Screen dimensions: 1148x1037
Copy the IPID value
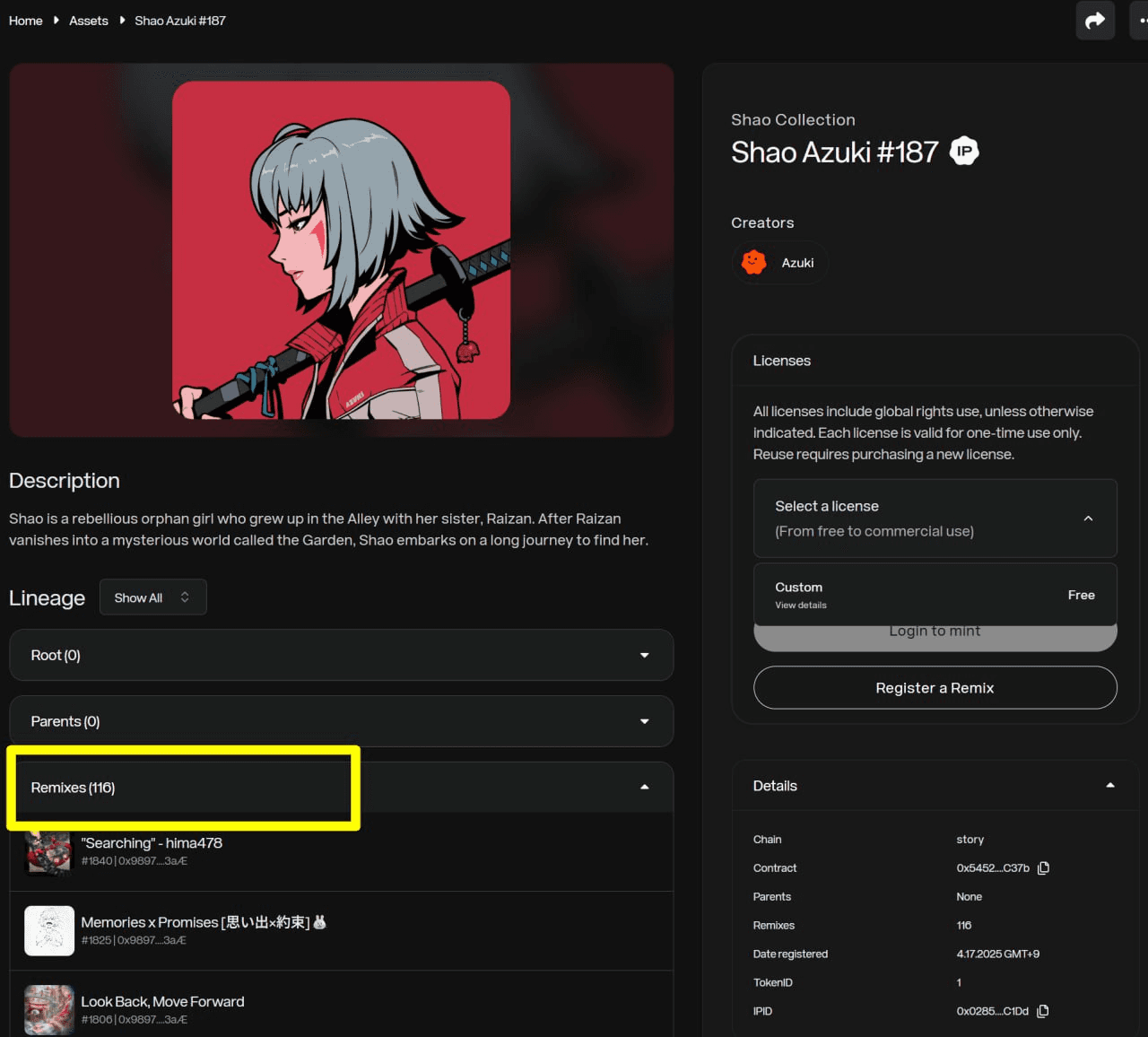1043,1011
